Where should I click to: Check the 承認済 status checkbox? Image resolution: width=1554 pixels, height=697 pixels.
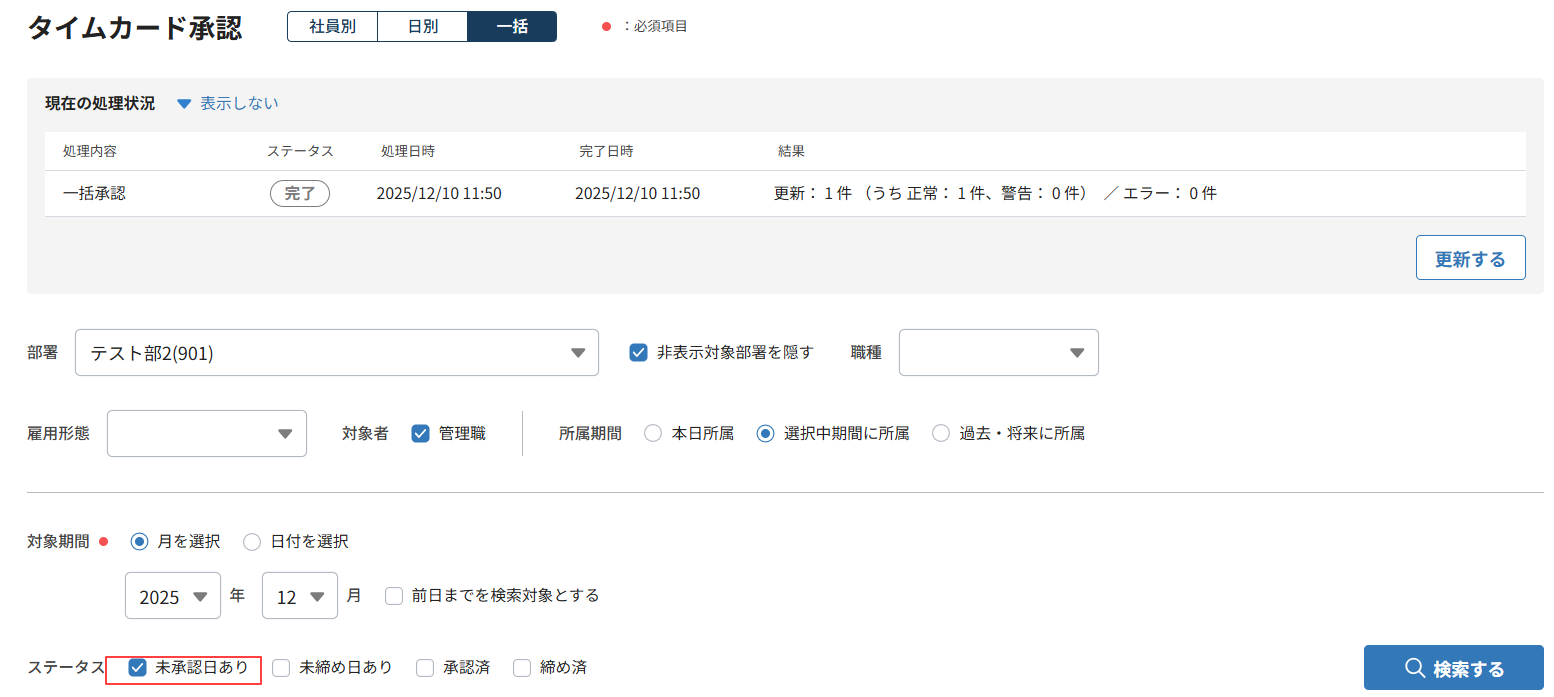pos(426,668)
